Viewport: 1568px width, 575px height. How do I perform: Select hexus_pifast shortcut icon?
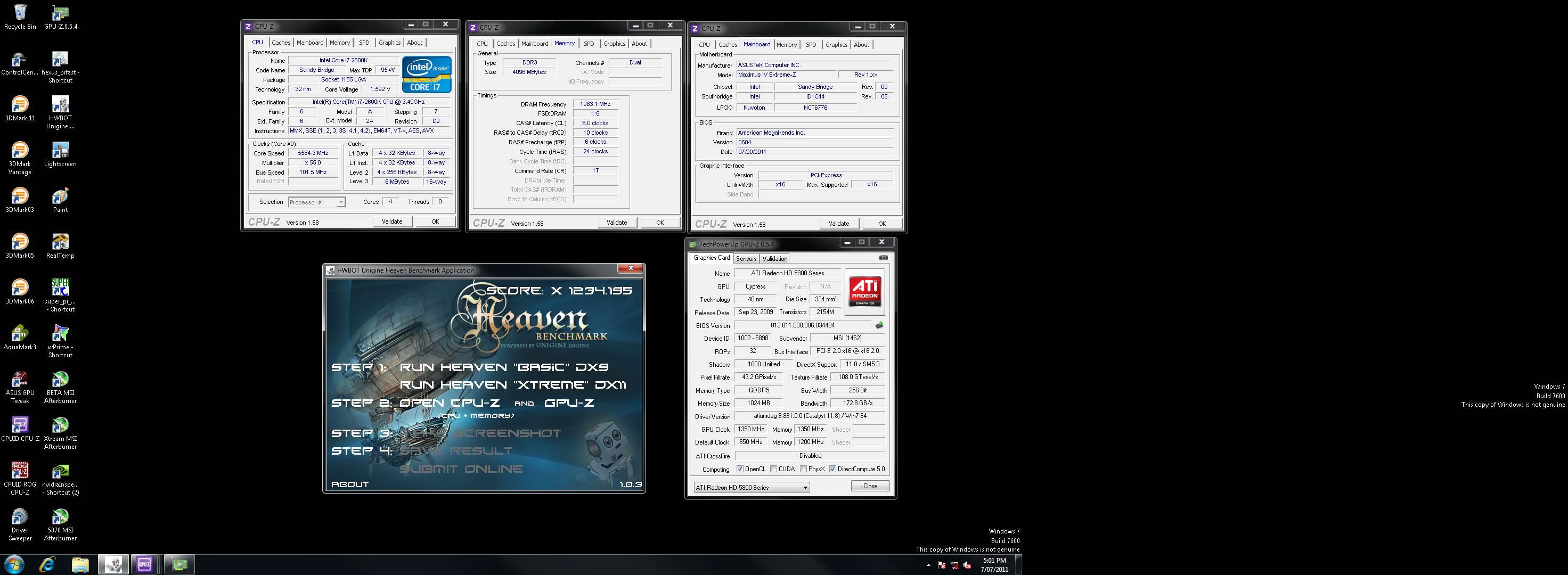[x=60, y=67]
